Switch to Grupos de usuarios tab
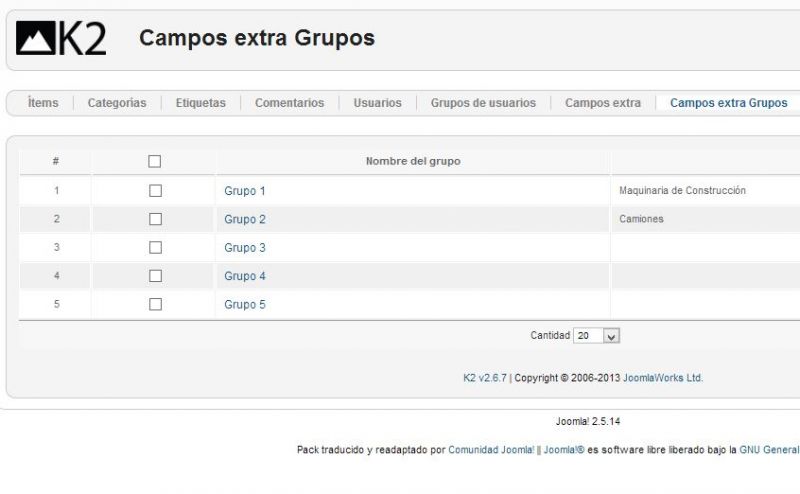Screen dimensions: 800x494 [483, 103]
